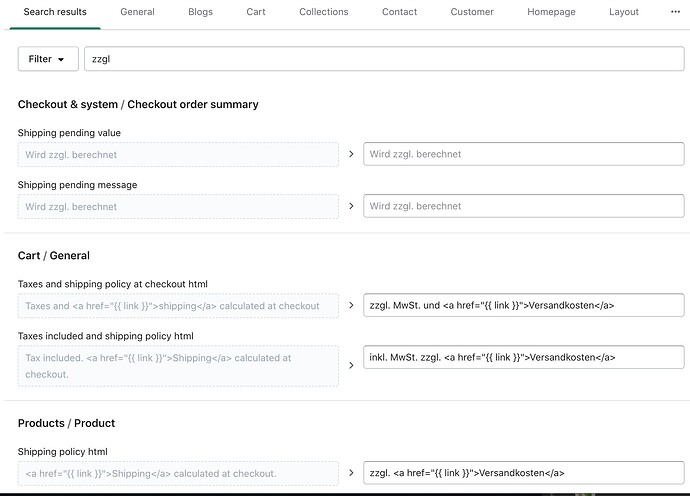Switch to the General tab
690x496 pixels.
click(x=137, y=12)
